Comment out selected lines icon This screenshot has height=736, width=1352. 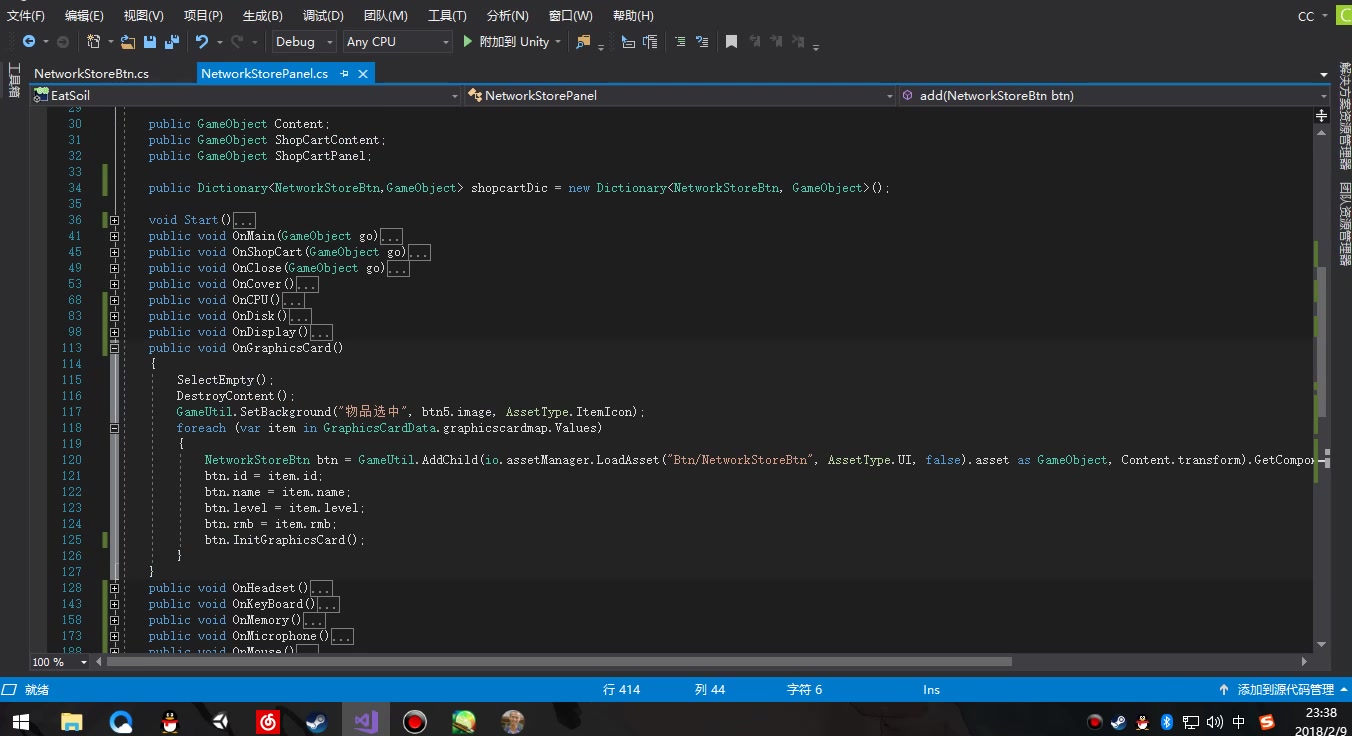[680, 42]
